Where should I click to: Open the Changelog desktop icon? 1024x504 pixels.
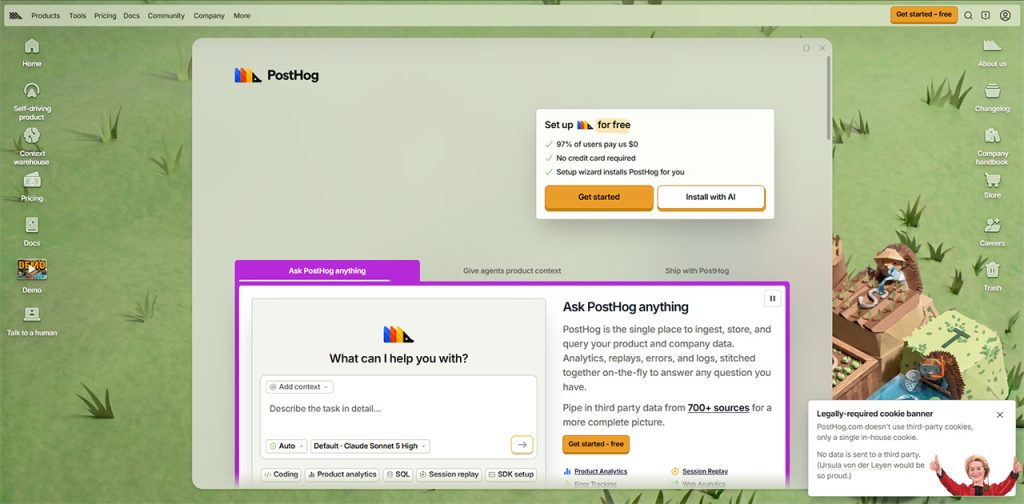click(x=992, y=97)
